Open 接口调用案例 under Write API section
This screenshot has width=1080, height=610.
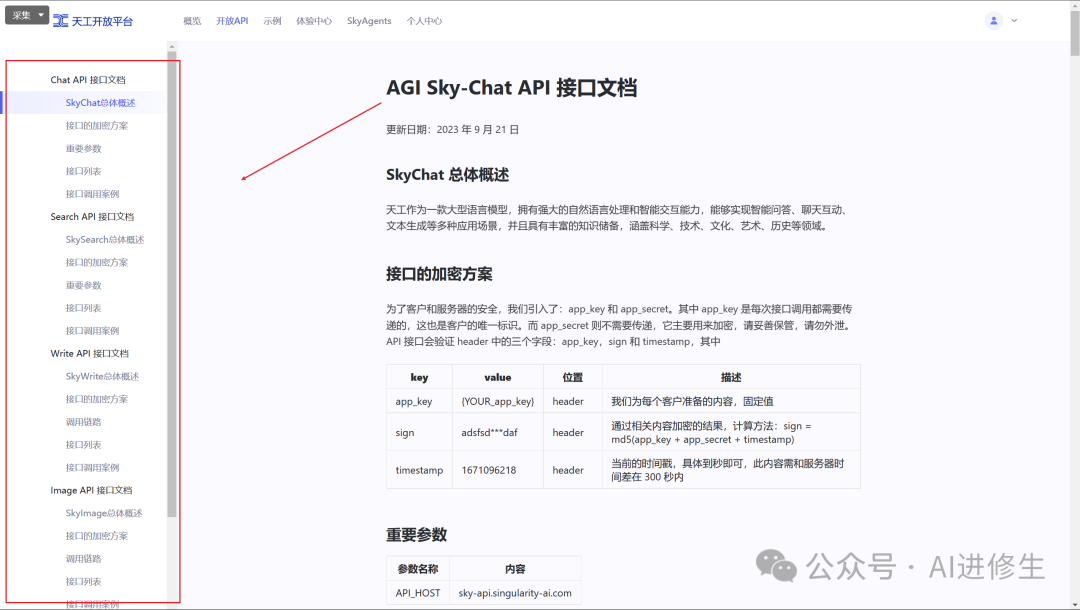click(92, 467)
